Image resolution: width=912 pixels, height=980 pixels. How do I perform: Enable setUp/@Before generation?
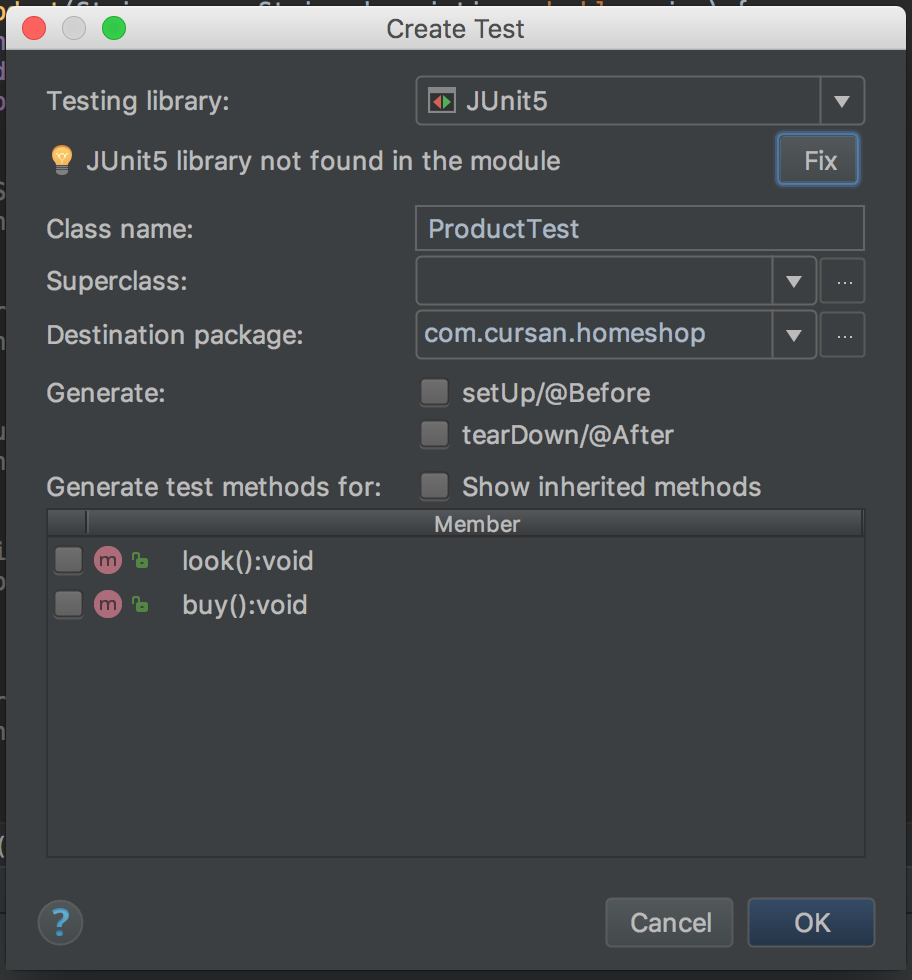tap(434, 392)
